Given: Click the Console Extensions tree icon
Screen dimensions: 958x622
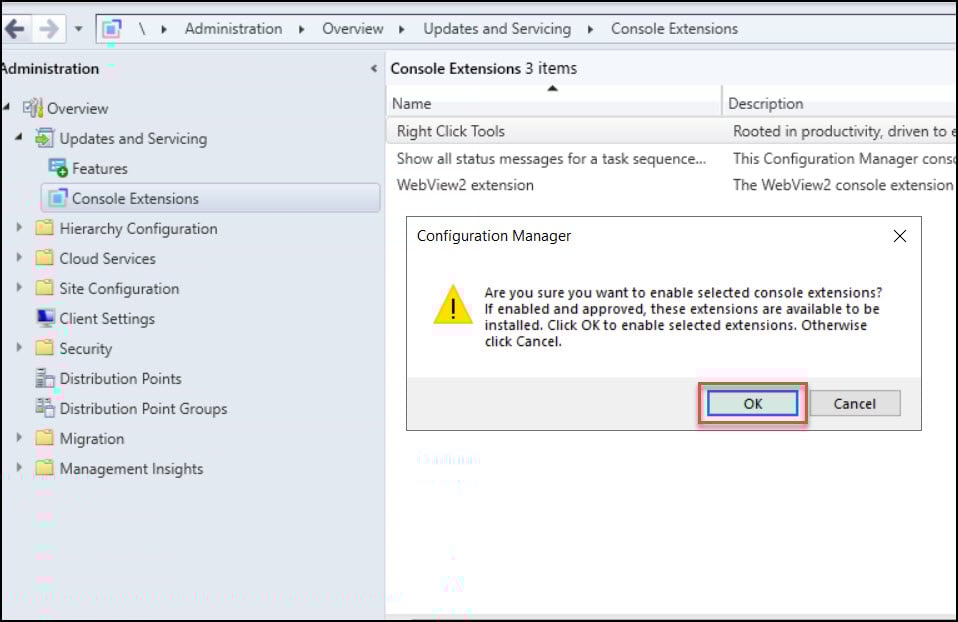Looking at the screenshot, I should click(57, 198).
